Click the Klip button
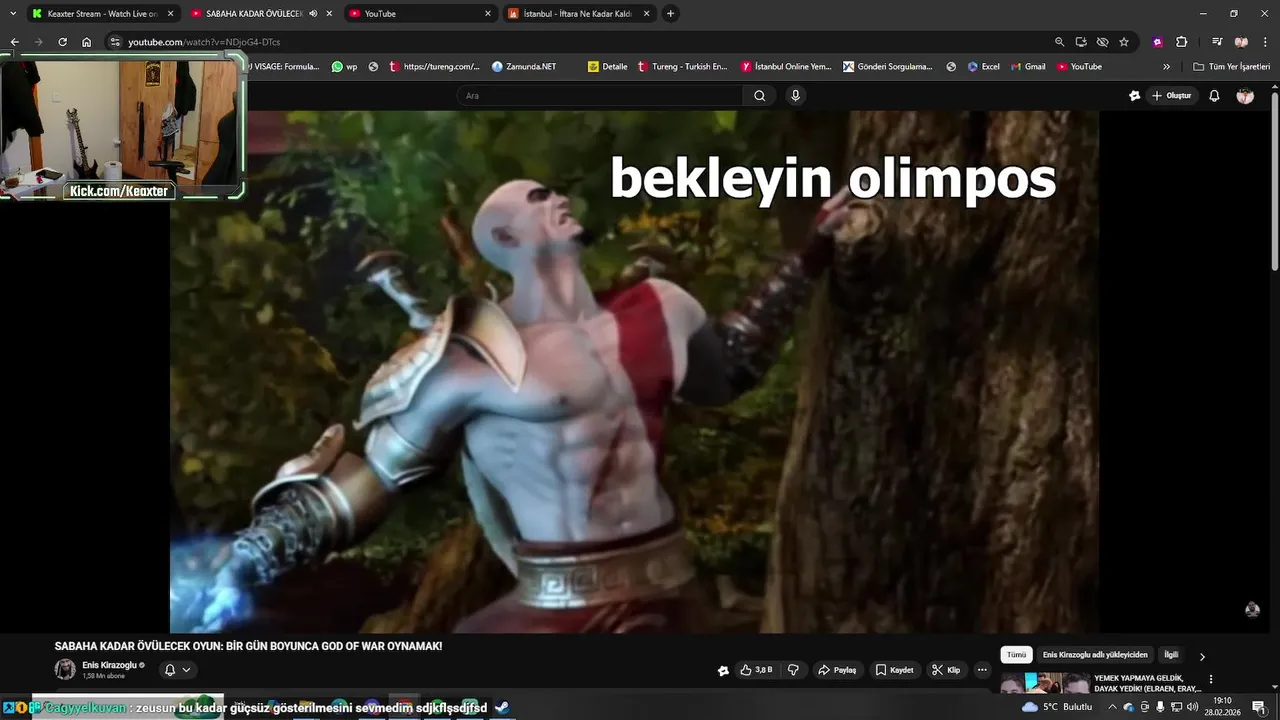Viewport: 1280px width, 720px height. [x=946, y=670]
